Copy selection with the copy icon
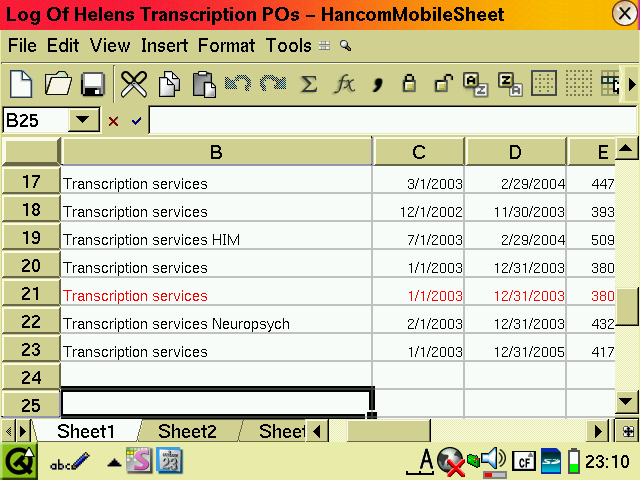Viewport: 640px width, 480px height. tap(169, 84)
